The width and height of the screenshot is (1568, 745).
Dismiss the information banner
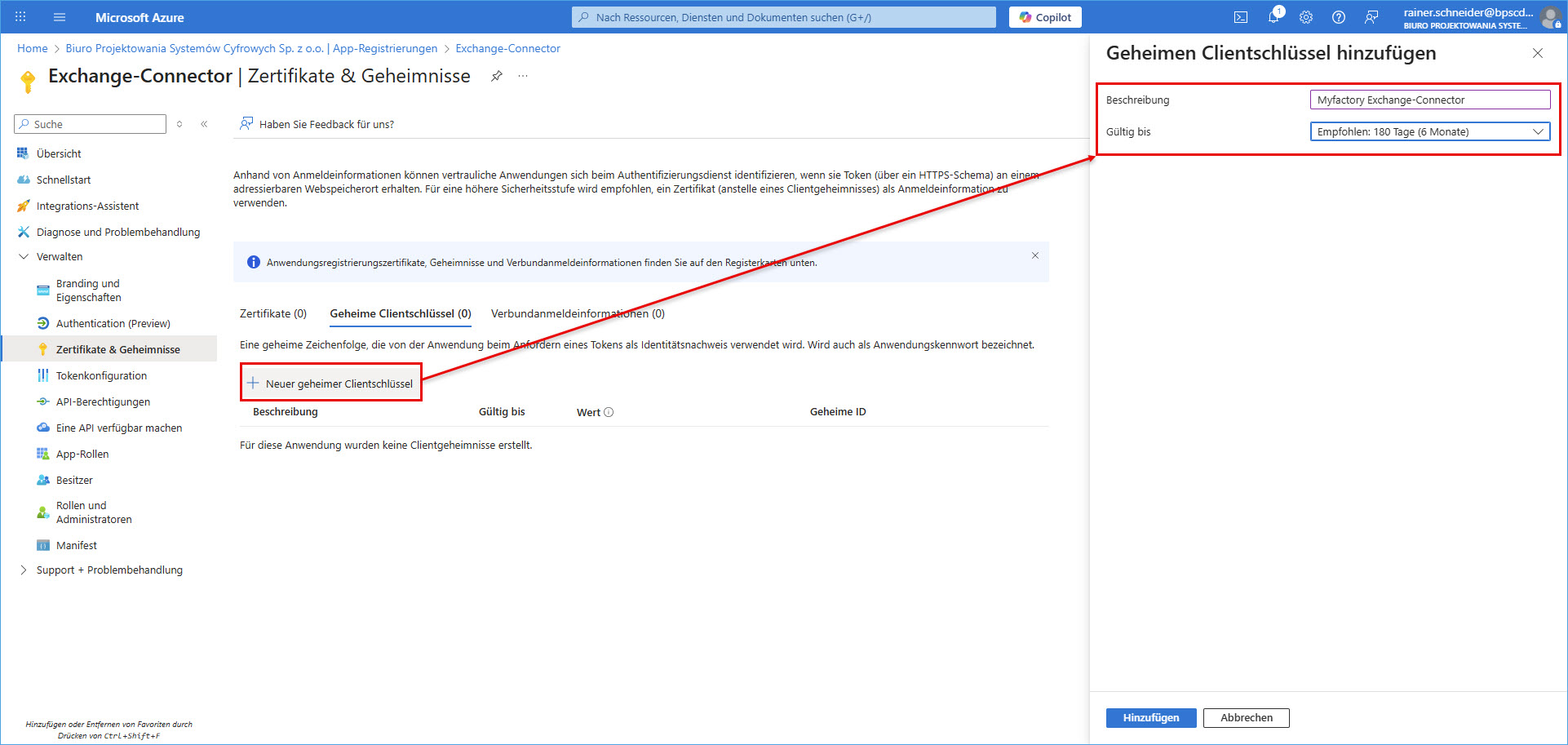(x=1035, y=255)
